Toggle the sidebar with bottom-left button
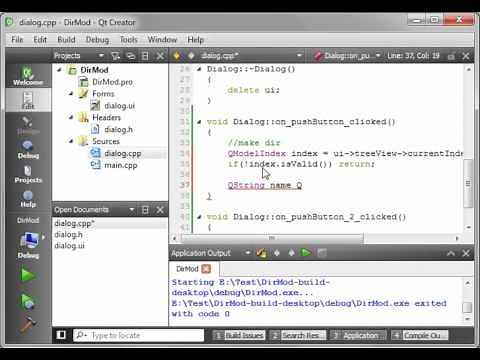The image size is (480, 360). [61, 335]
